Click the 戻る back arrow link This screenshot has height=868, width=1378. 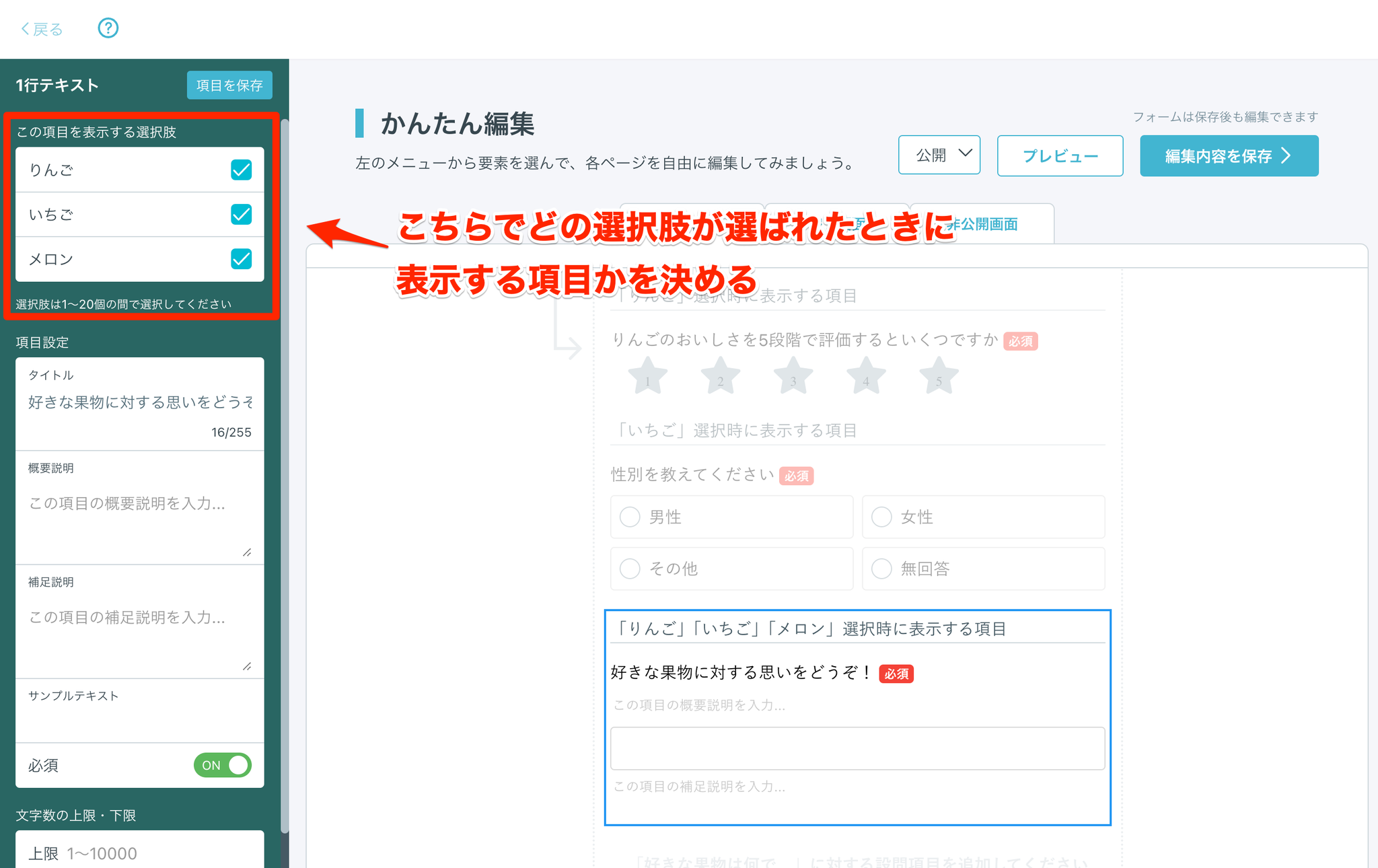point(42,29)
